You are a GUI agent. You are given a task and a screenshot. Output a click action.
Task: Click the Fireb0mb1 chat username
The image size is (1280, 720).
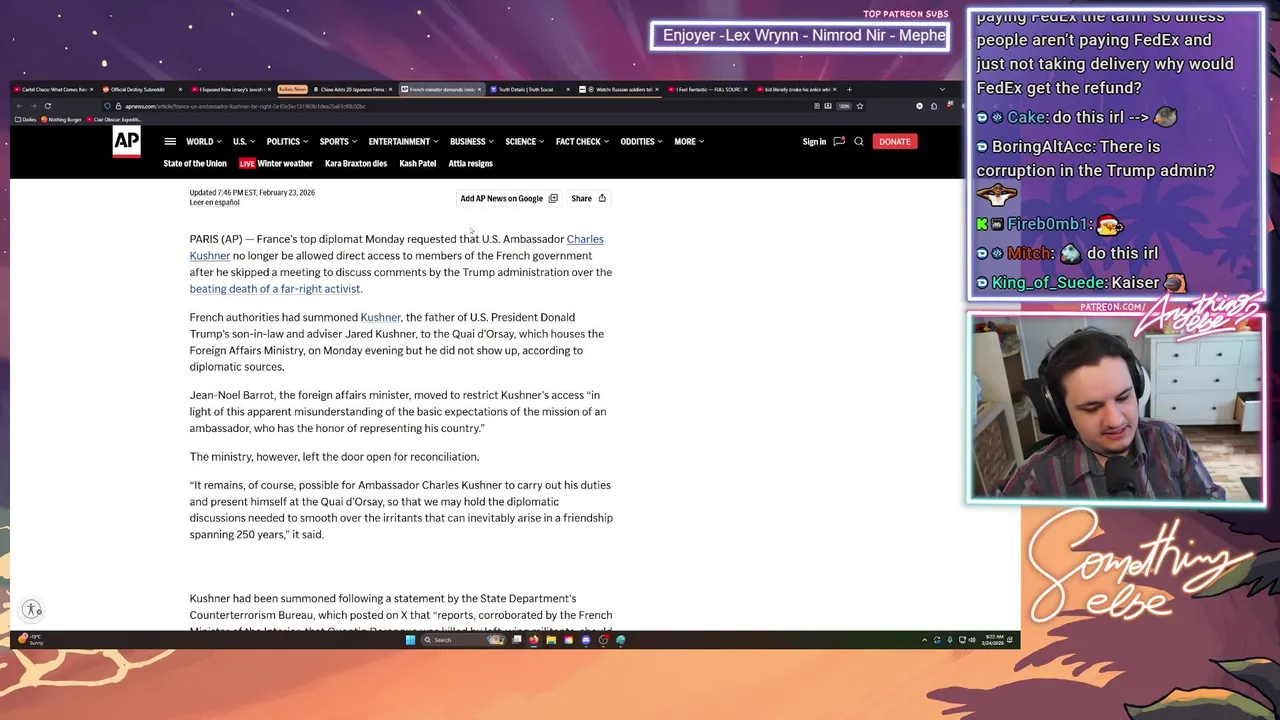(x=1048, y=224)
